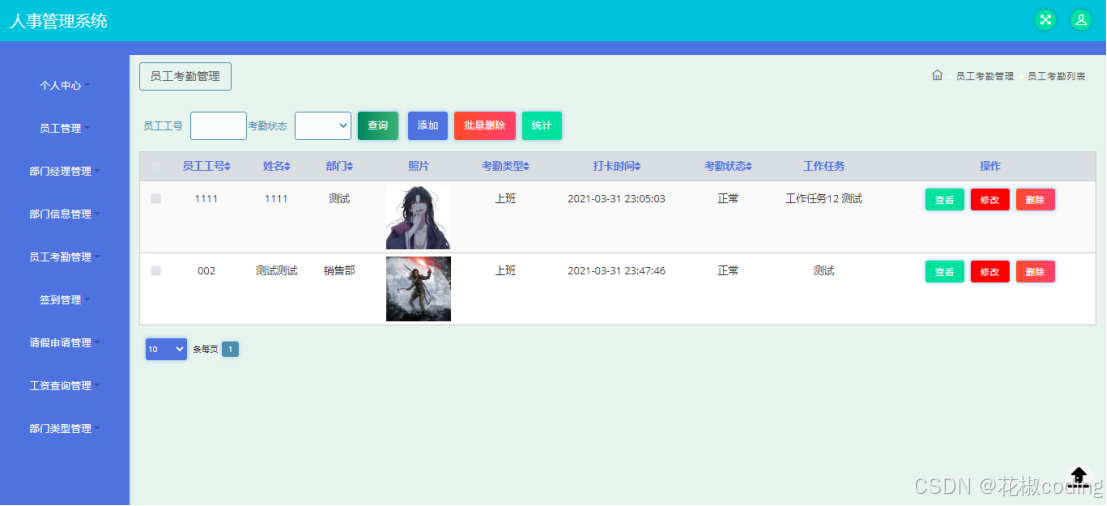The image size is (1107, 506).
Task: Sort by 考勤状态 column arrows
Action: [x=749, y=167]
